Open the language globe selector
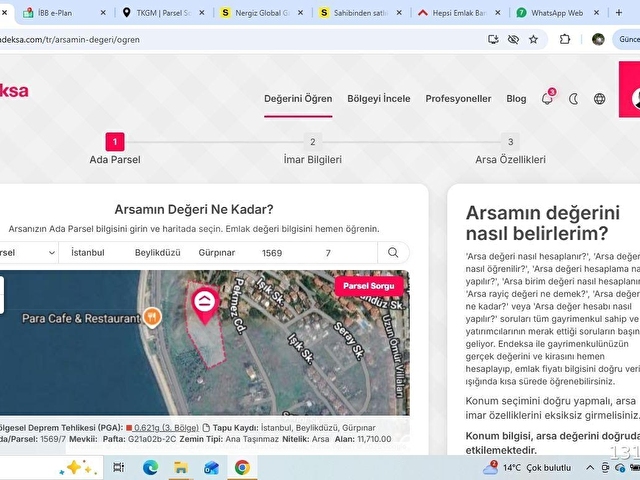The height and width of the screenshot is (480, 640). (x=599, y=99)
